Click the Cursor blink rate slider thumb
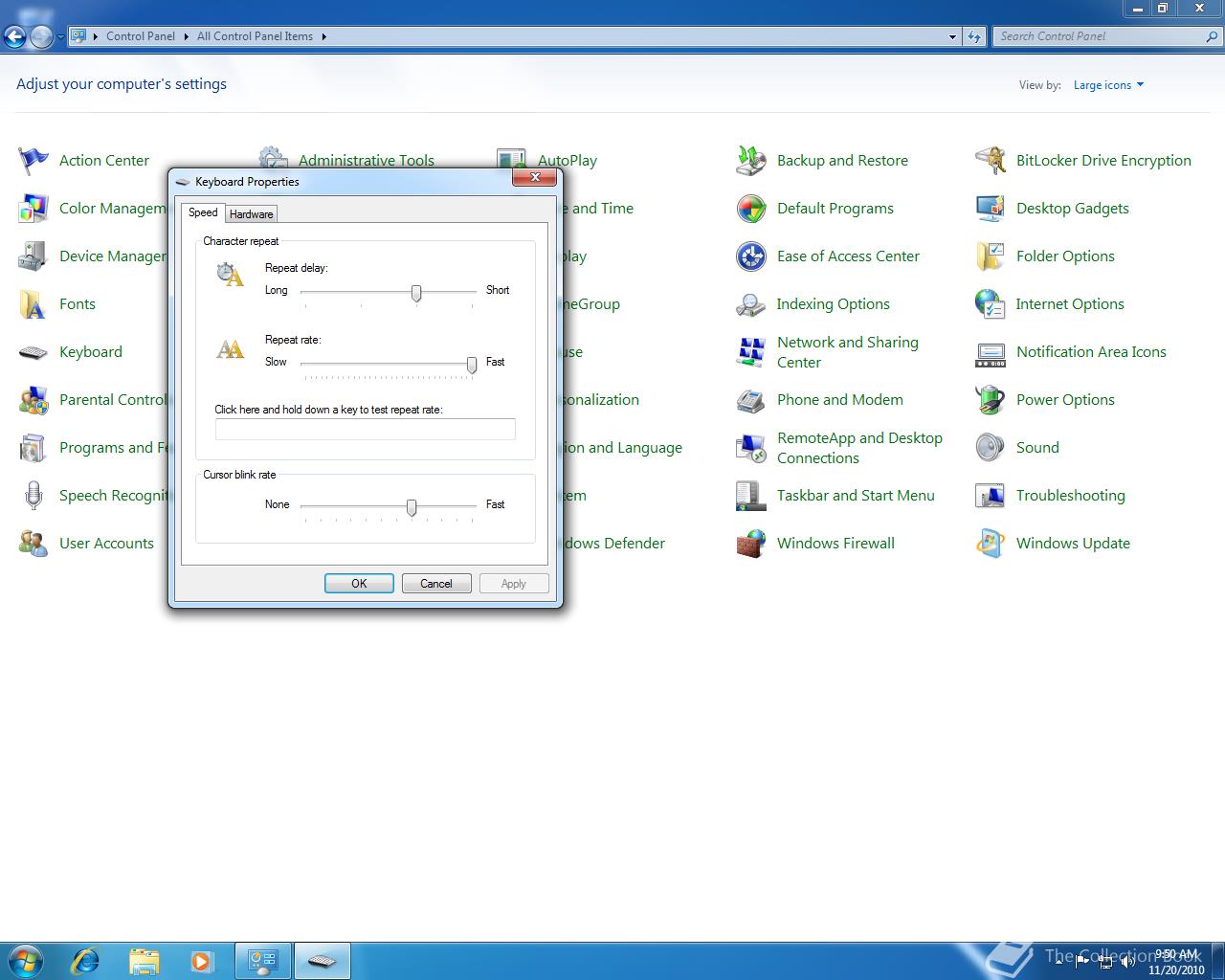The image size is (1225, 980). (x=412, y=507)
